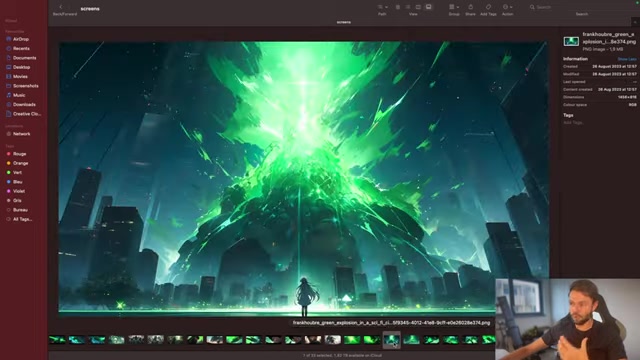Switch to icon view in View group
640x360 pixels.
coord(398,7)
